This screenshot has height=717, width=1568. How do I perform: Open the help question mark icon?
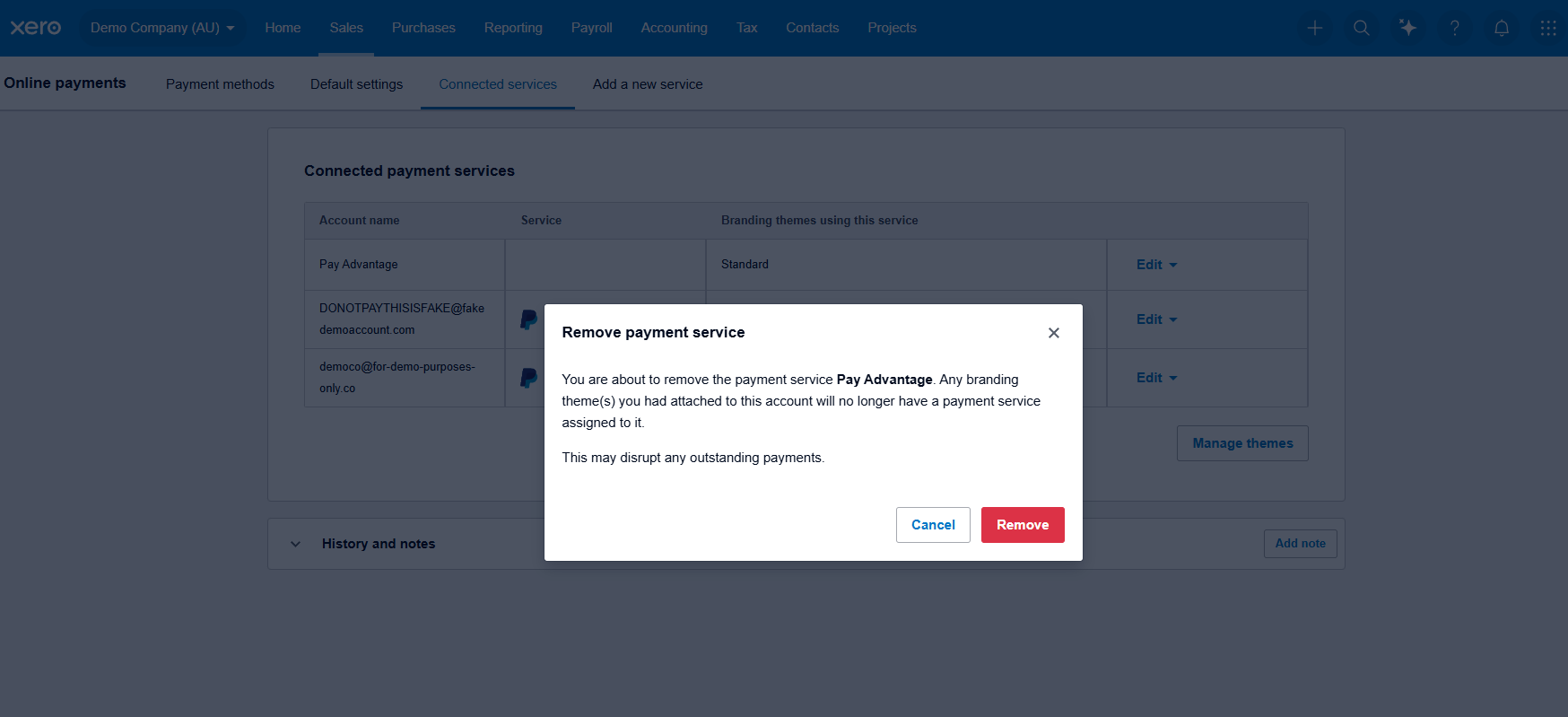(x=1454, y=28)
